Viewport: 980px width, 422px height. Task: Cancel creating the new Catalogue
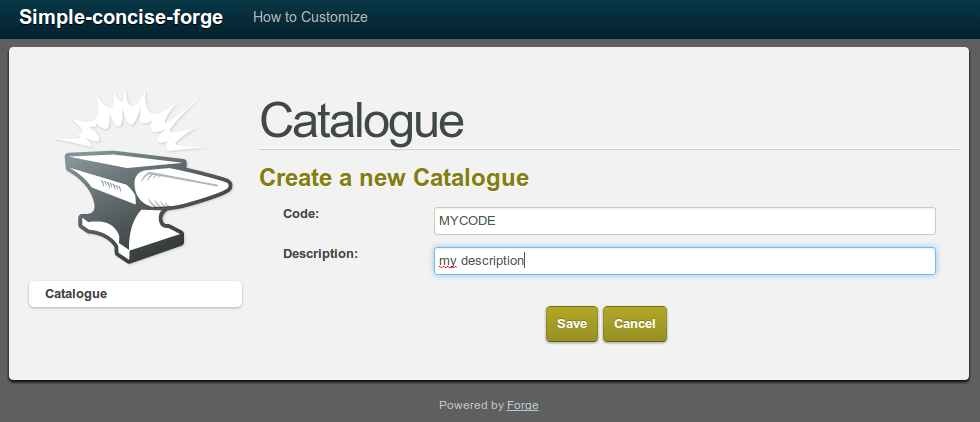pos(634,324)
